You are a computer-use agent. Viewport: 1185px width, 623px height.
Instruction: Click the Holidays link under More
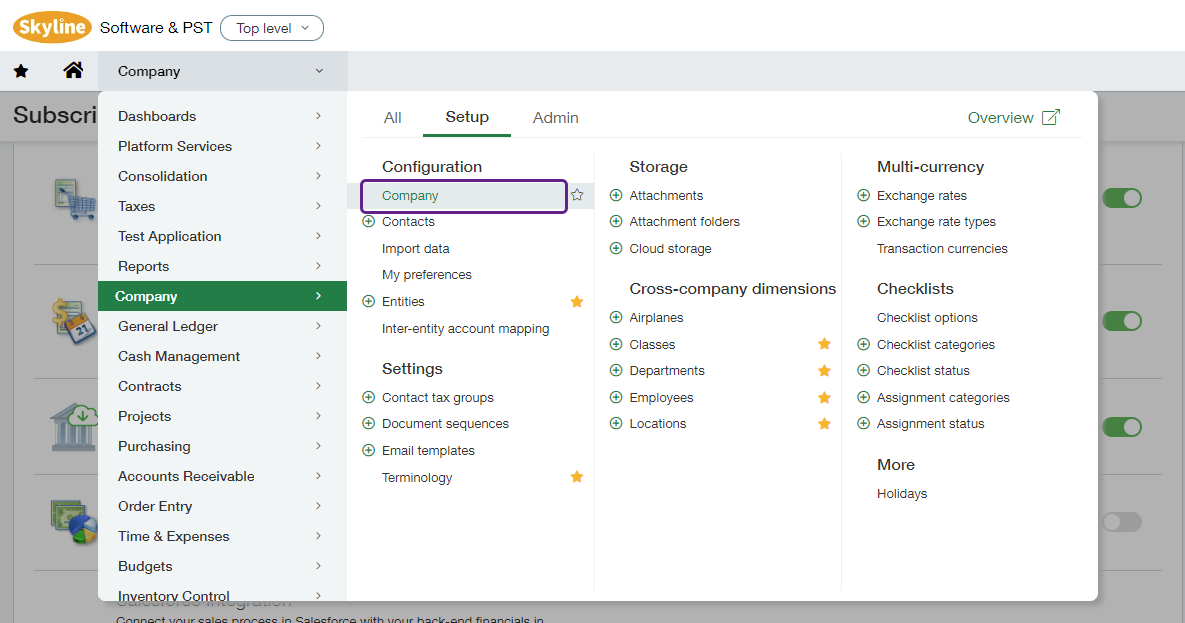[x=901, y=493]
